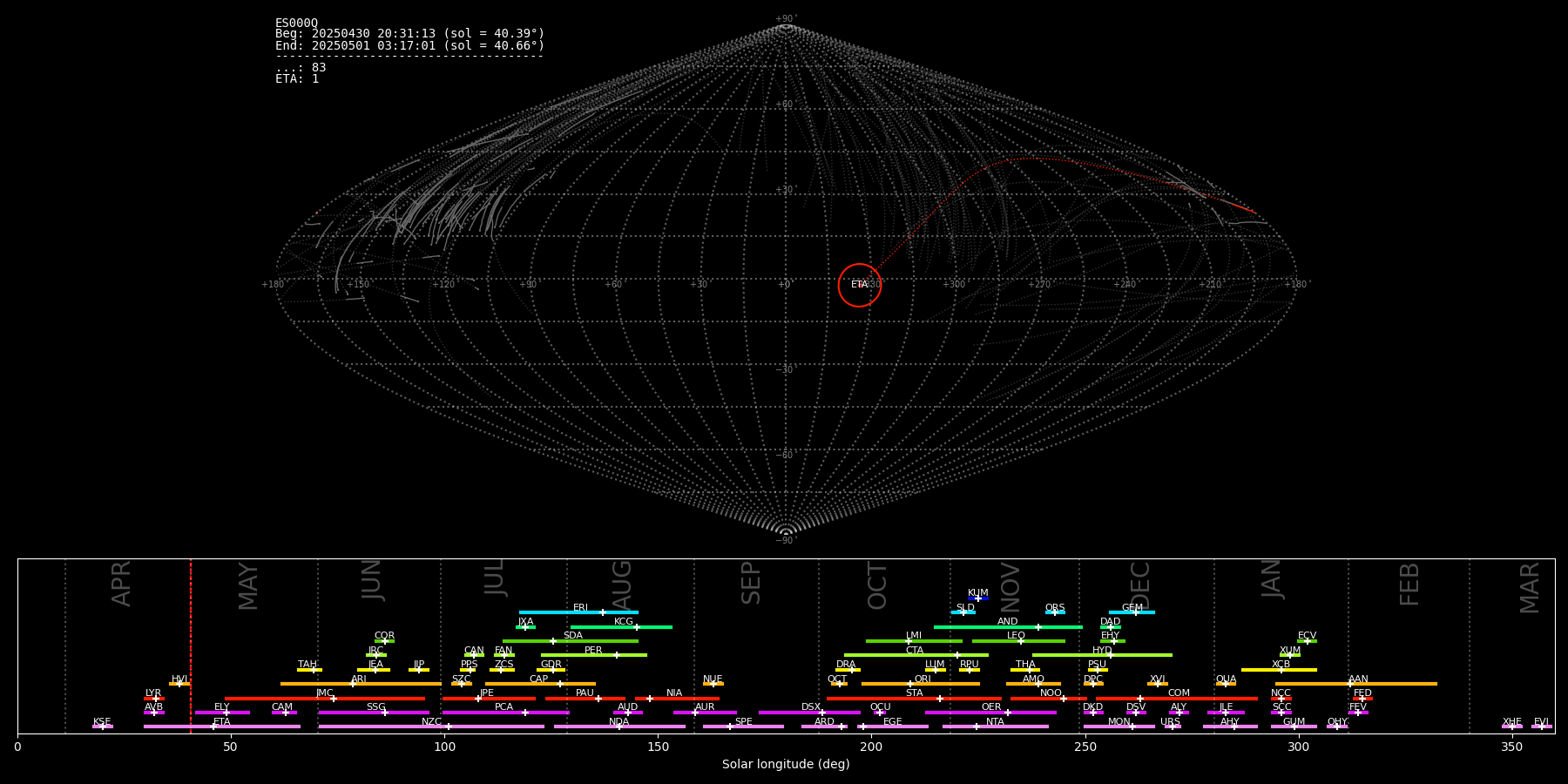Select the XHE shower bar
Screen dimensions: 1568x784
point(1512,727)
